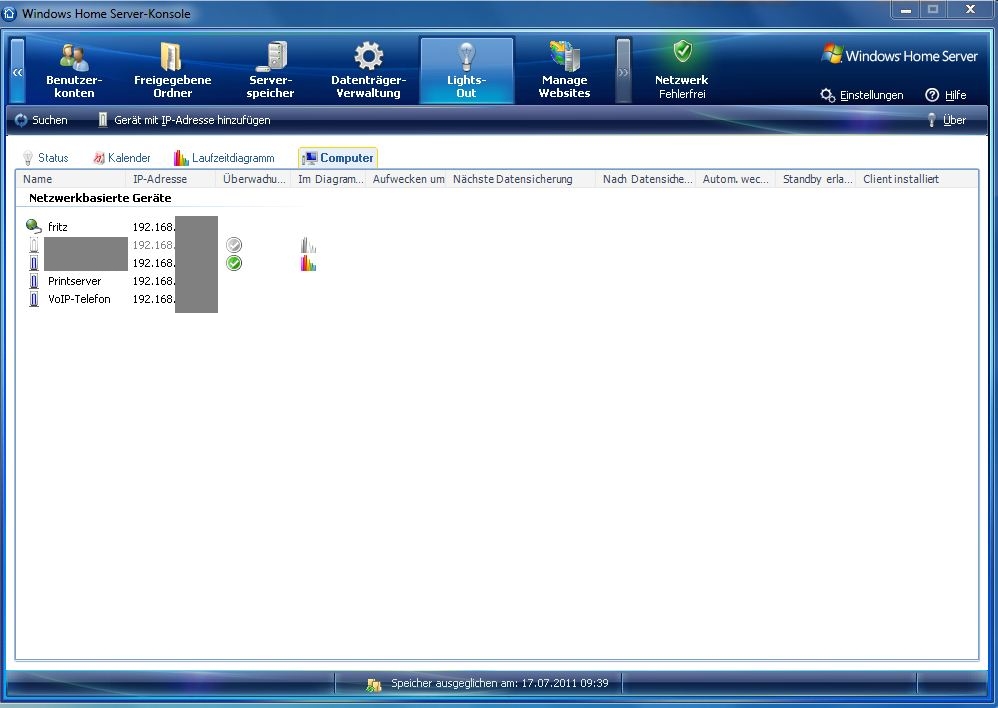Click Standby erla... column header
The image size is (998, 708).
(815, 179)
